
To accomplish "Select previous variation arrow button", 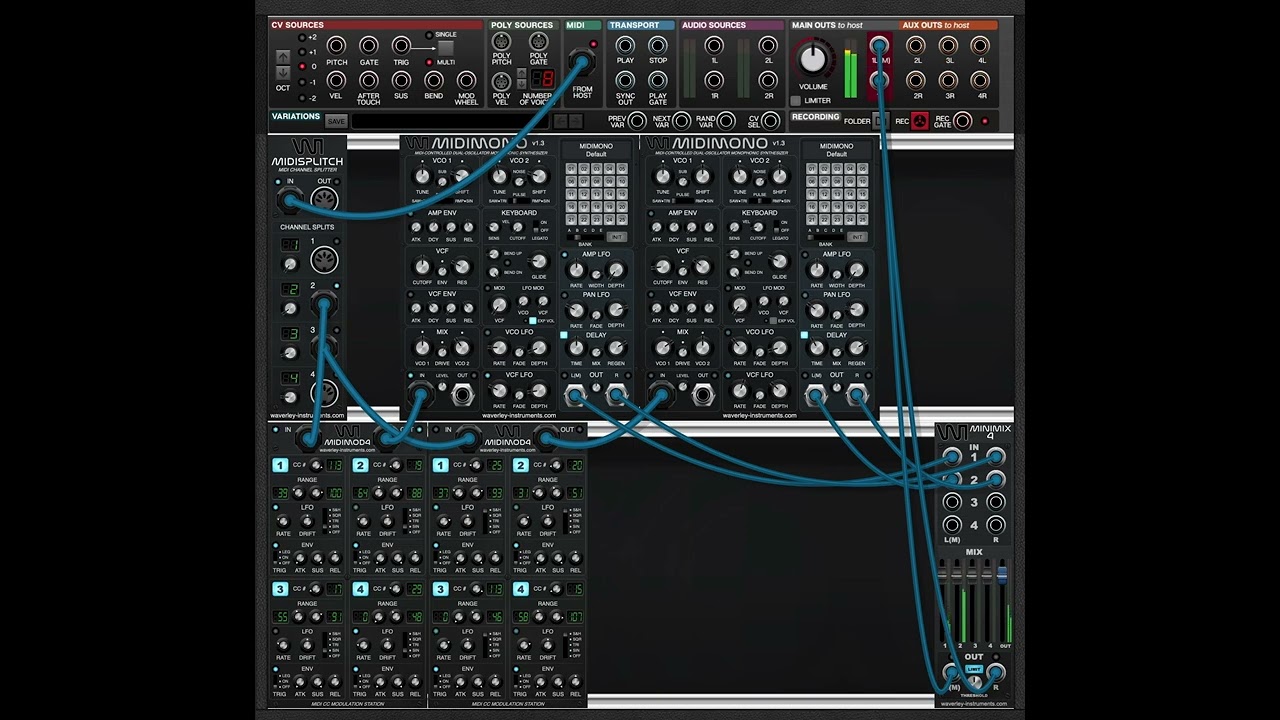I will (x=561, y=121).
